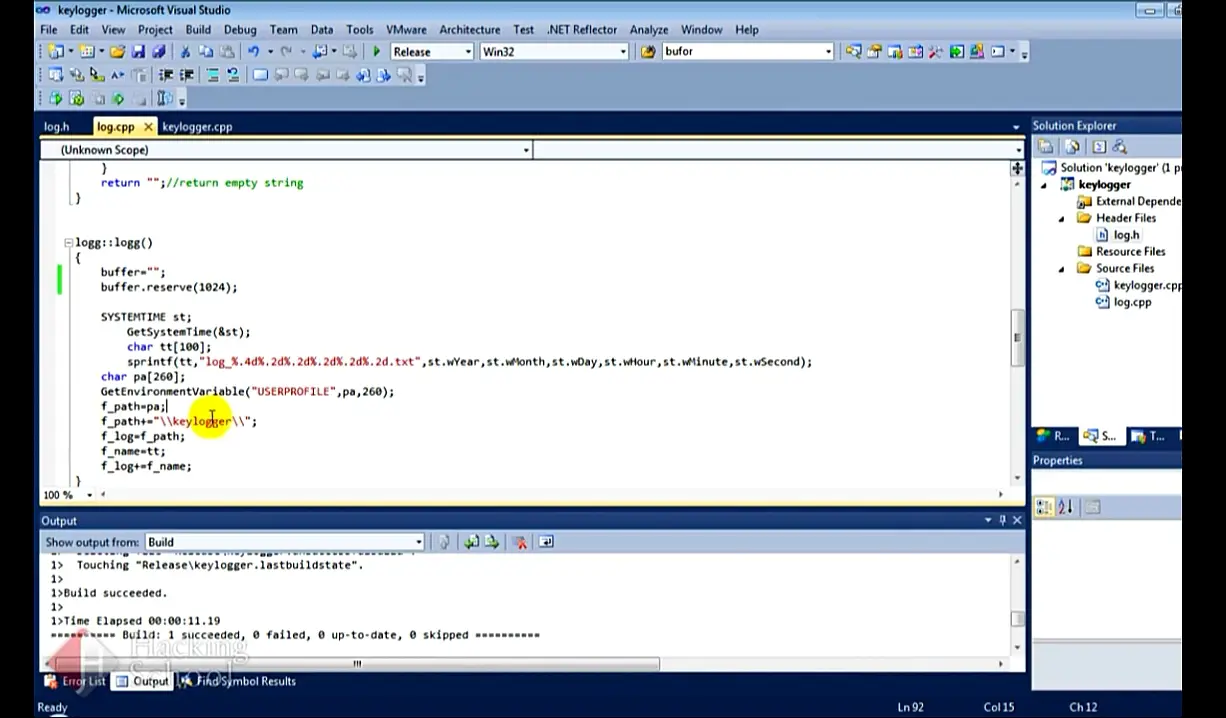Viewport: 1226px width, 718px height.
Task: Switch to the keylogger.cpp editor tab
Action: (197, 127)
